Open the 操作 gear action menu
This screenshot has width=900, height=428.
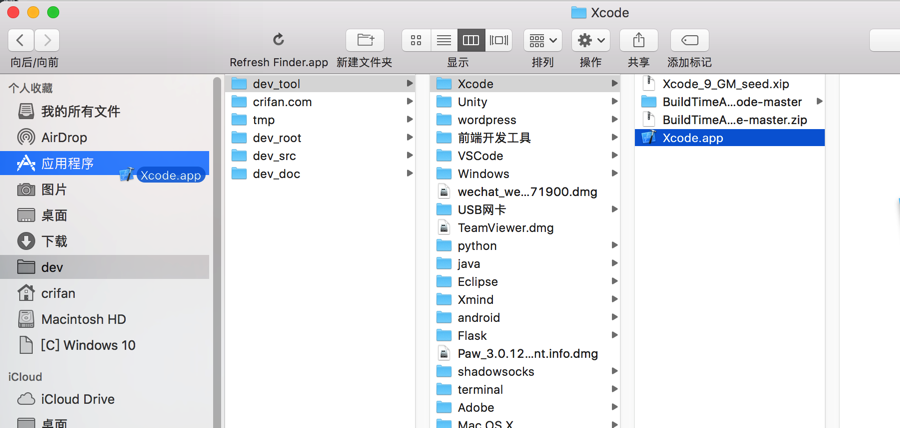click(591, 40)
